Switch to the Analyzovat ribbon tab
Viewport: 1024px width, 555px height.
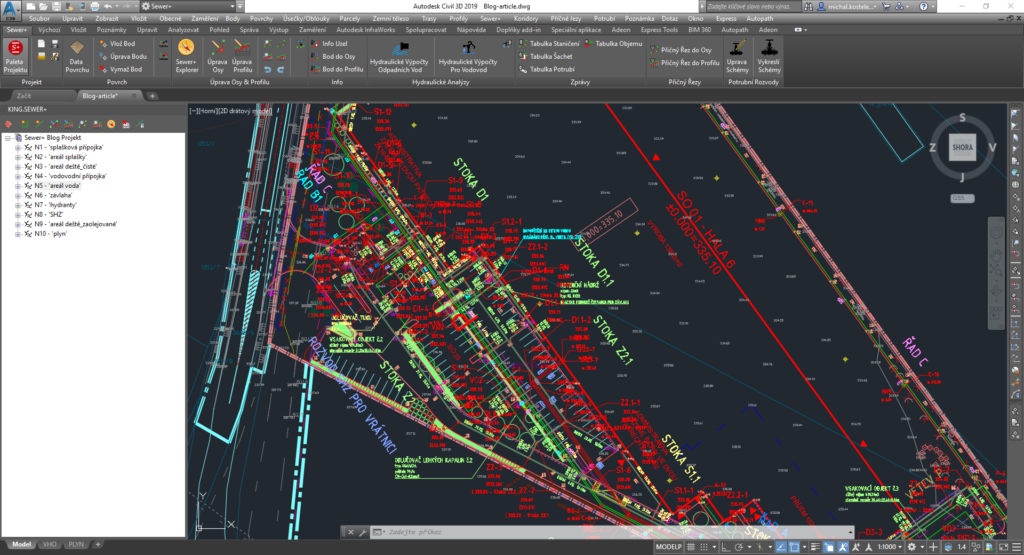[183, 29]
